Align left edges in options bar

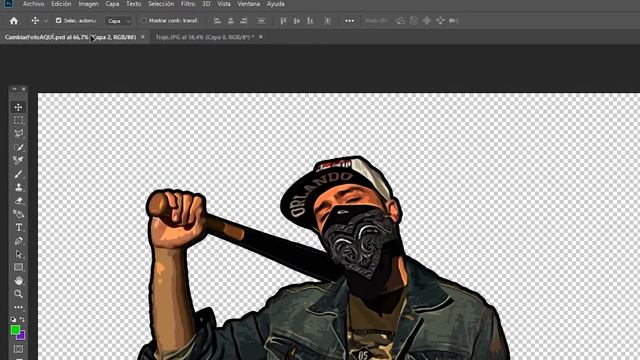click(217, 20)
